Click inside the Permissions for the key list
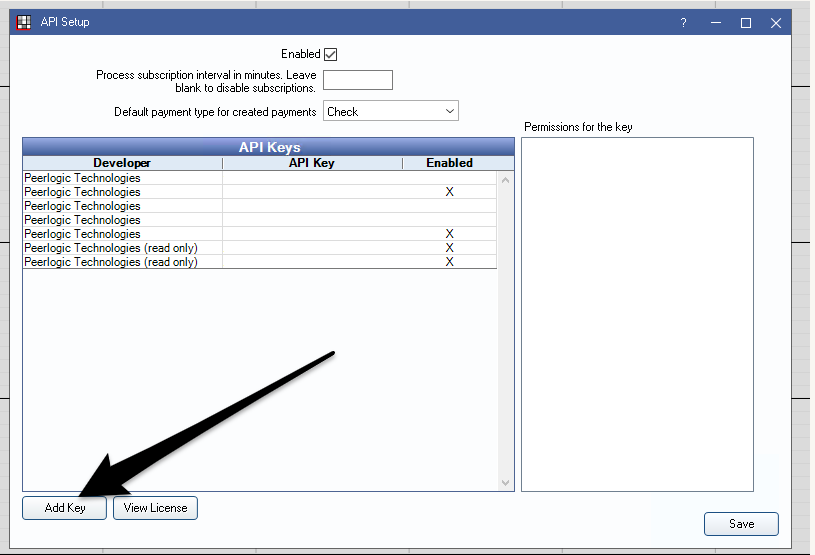The image size is (815, 555). click(637, 314)
